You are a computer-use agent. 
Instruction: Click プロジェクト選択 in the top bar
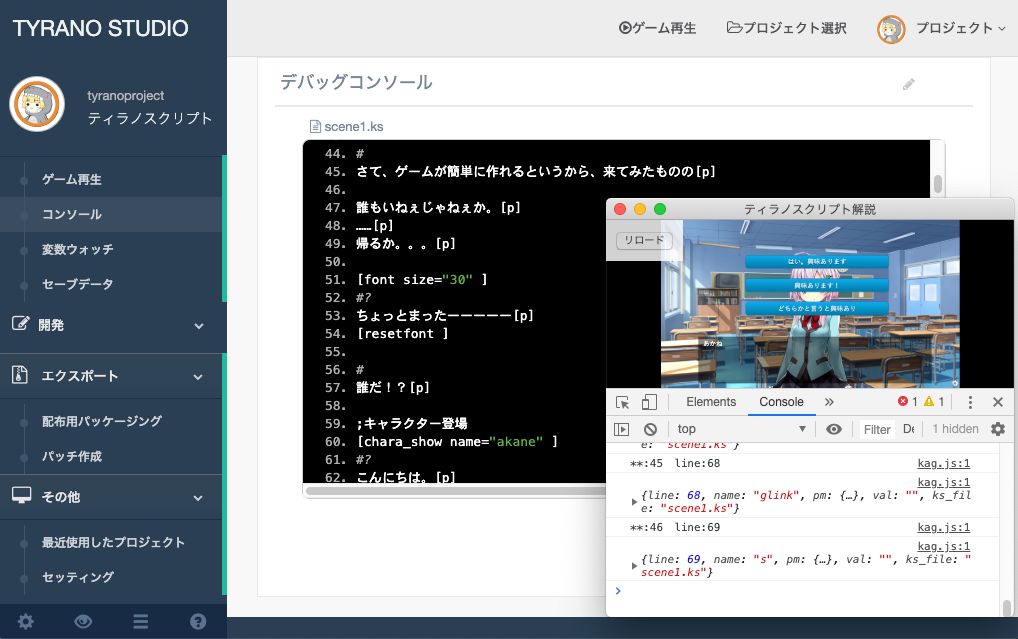(786, 28)
